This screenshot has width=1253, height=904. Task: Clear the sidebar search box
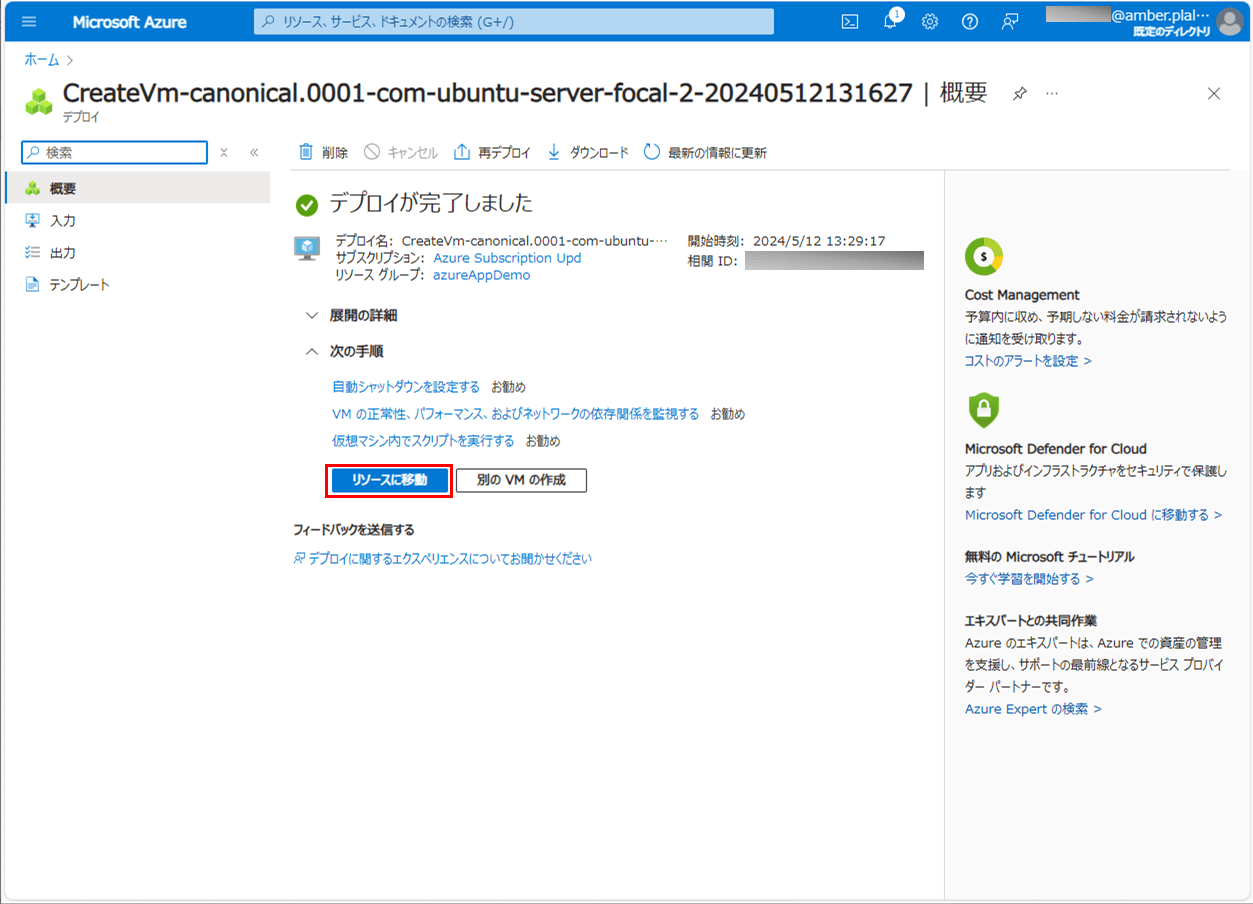tap(224, 153)
